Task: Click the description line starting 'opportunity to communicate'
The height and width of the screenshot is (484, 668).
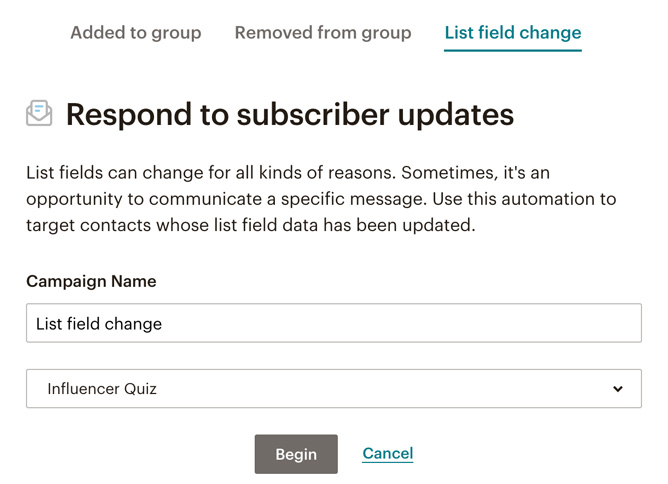Action: [x=321, y=199]
